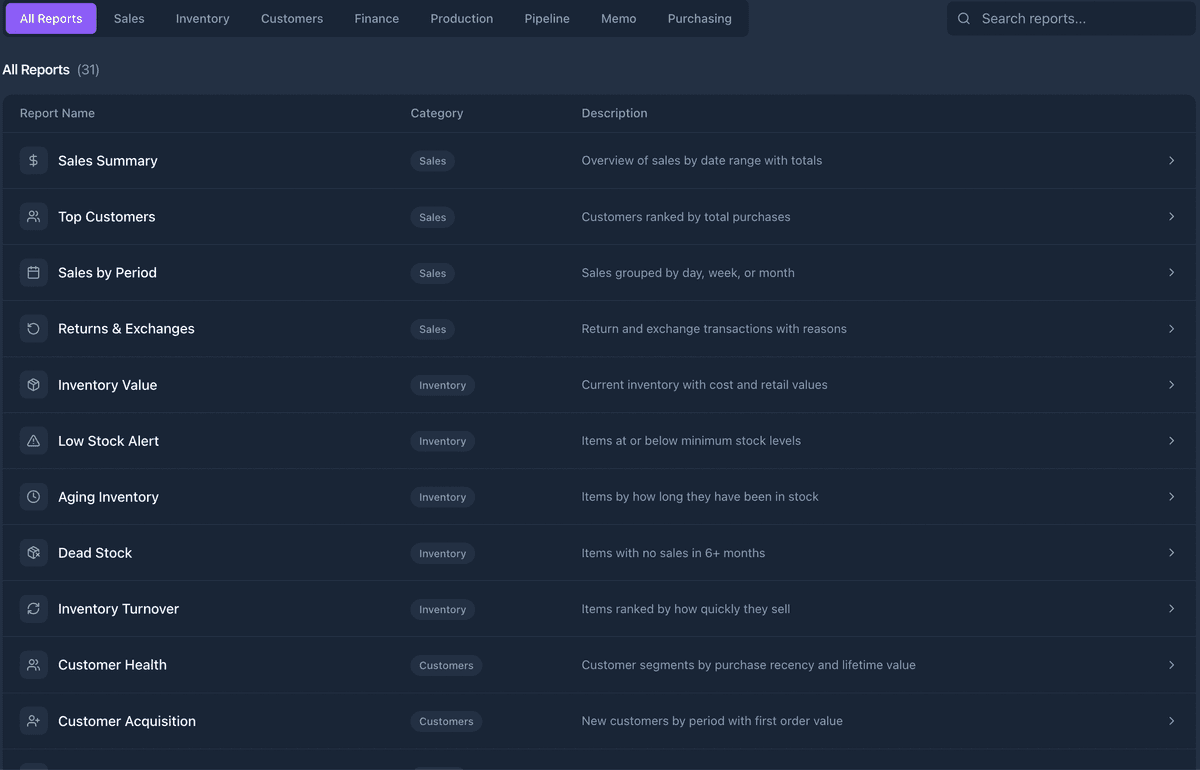Click the people icon beside Top Customers
The height and width of the screenshot is (770, 1200).
point(33,216)
